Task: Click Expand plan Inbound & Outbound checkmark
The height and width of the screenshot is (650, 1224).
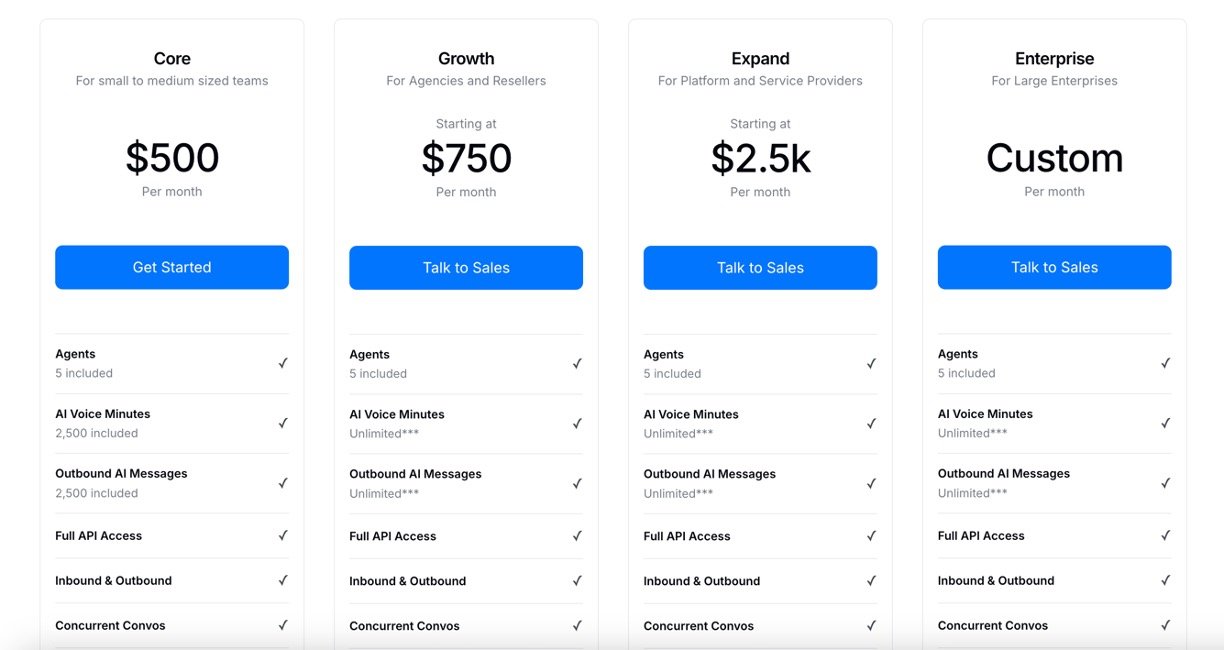Action: 871,580
